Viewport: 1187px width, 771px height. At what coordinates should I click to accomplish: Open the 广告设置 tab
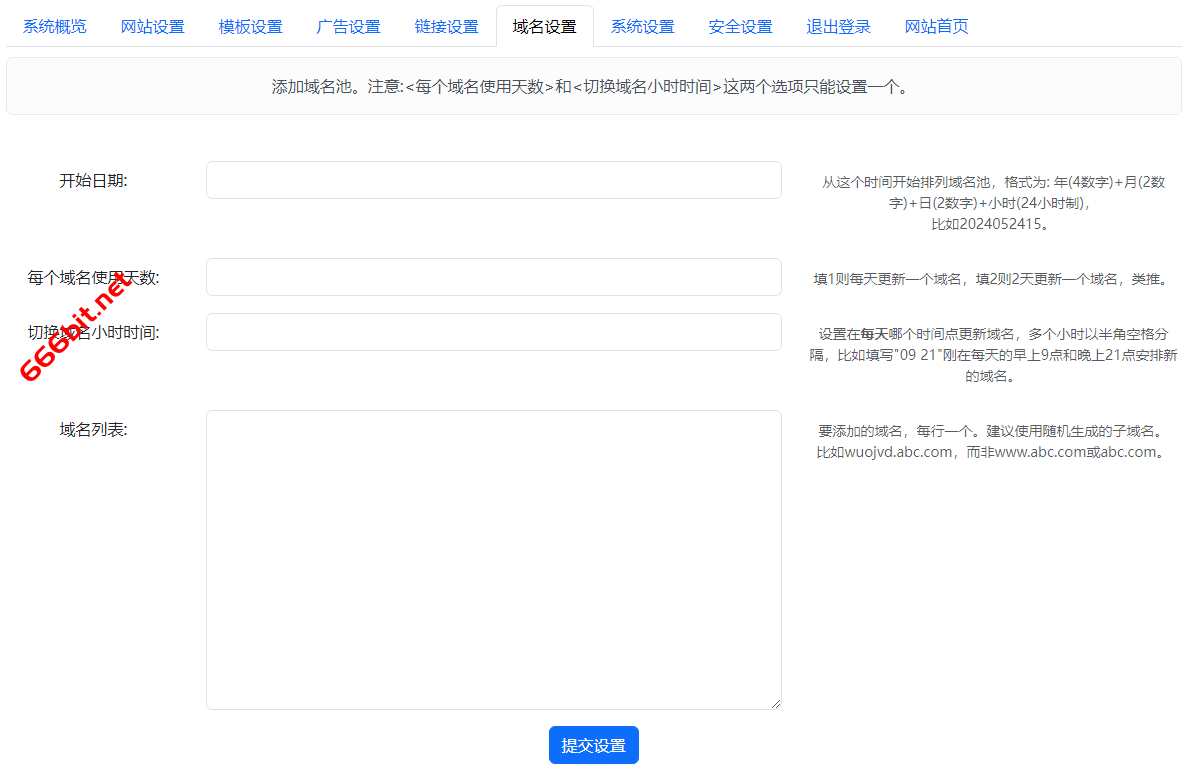[x=348, y=27]
